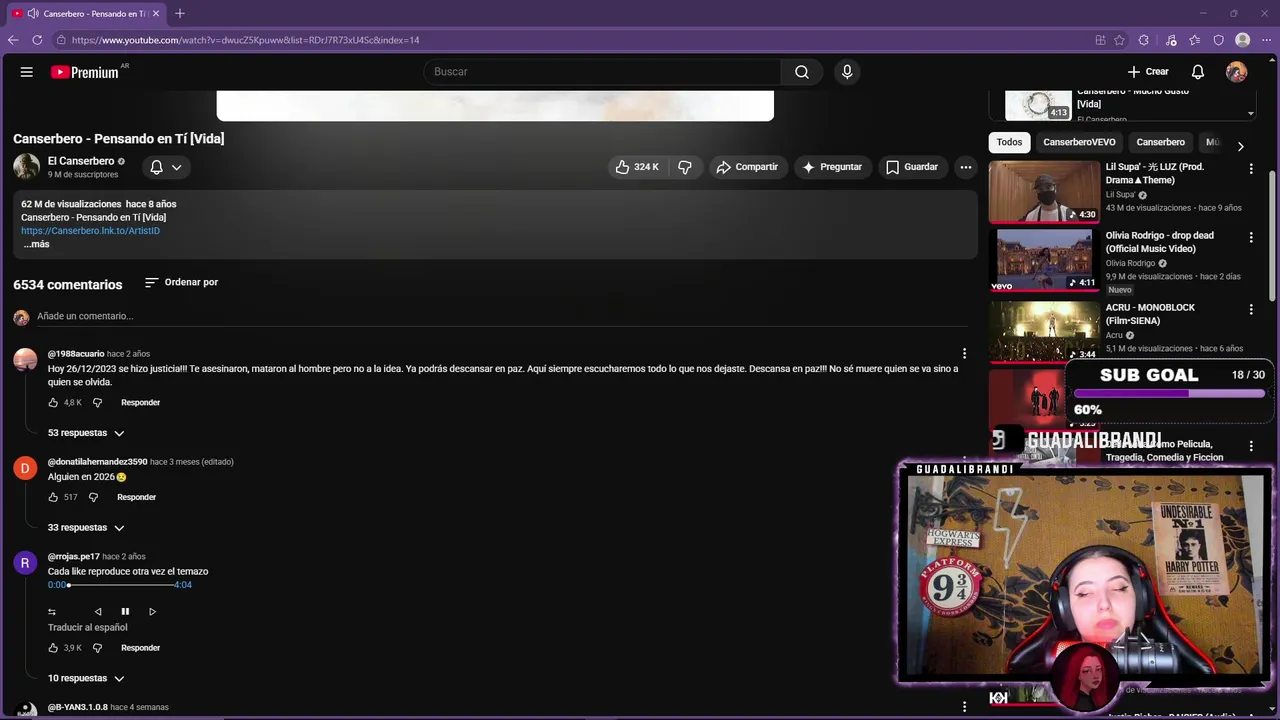The image size is (1280, 720).
Task: Reload the page in the browser
Action: pos(37,40)
